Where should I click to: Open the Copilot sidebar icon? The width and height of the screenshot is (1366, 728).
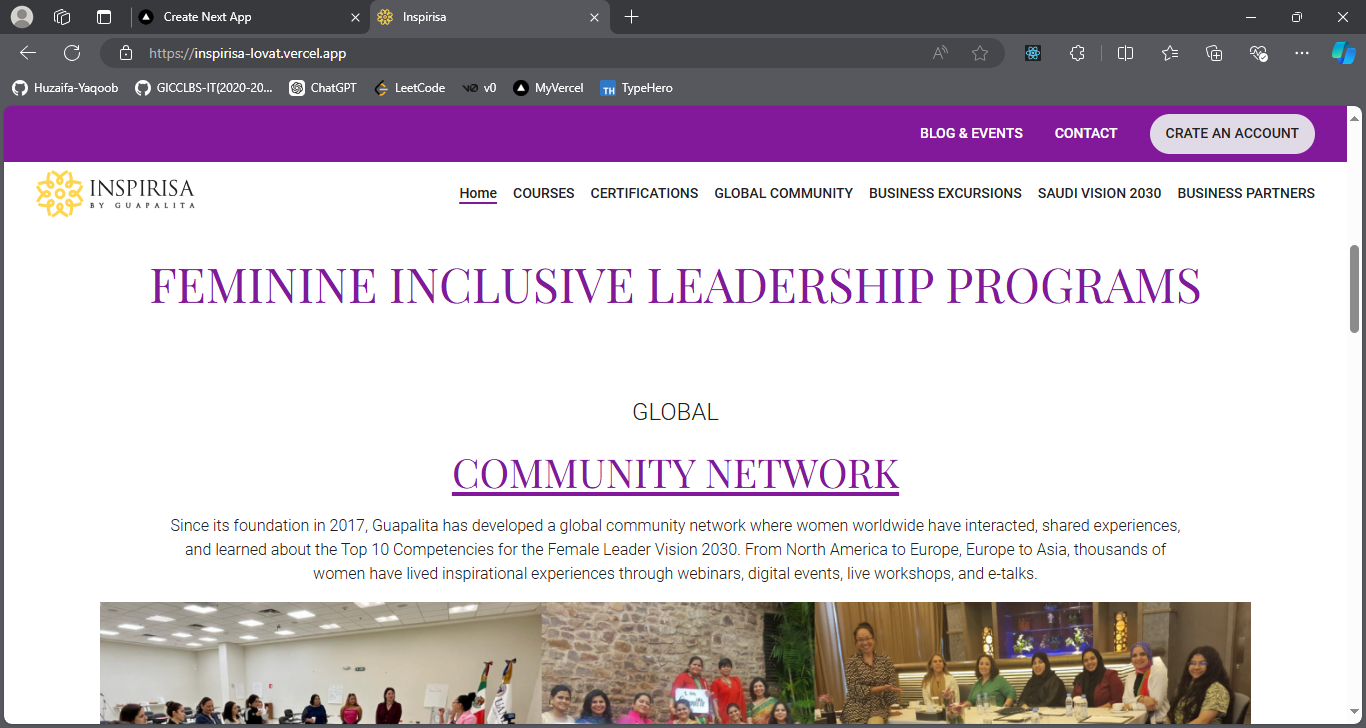pos(1343,53)
